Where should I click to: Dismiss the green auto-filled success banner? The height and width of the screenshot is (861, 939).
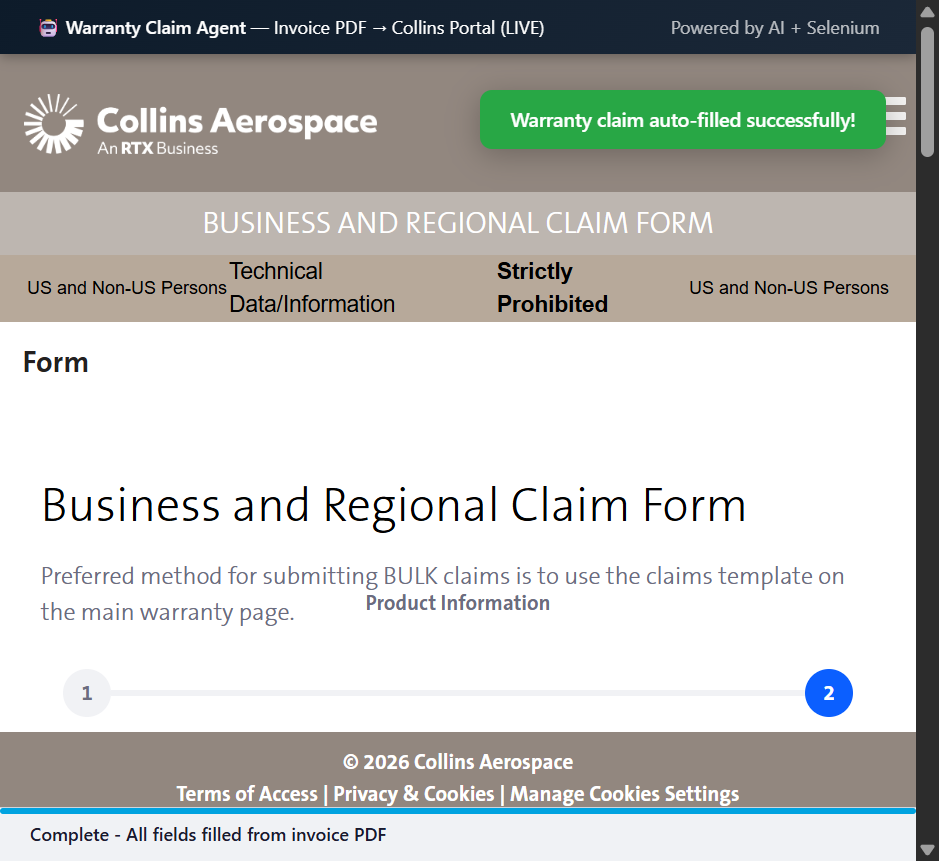click(x=682, y=119)
